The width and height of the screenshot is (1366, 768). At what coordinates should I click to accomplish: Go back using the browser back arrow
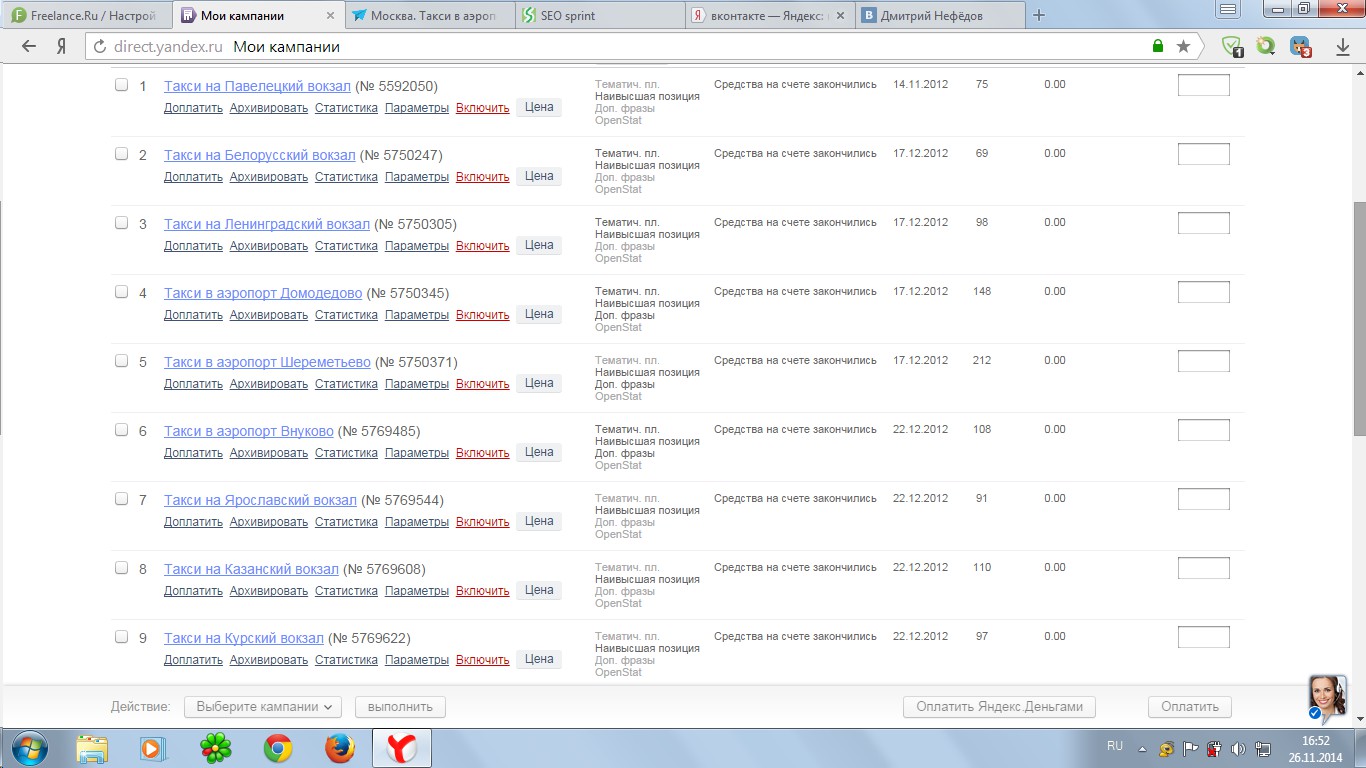(29, 46)
